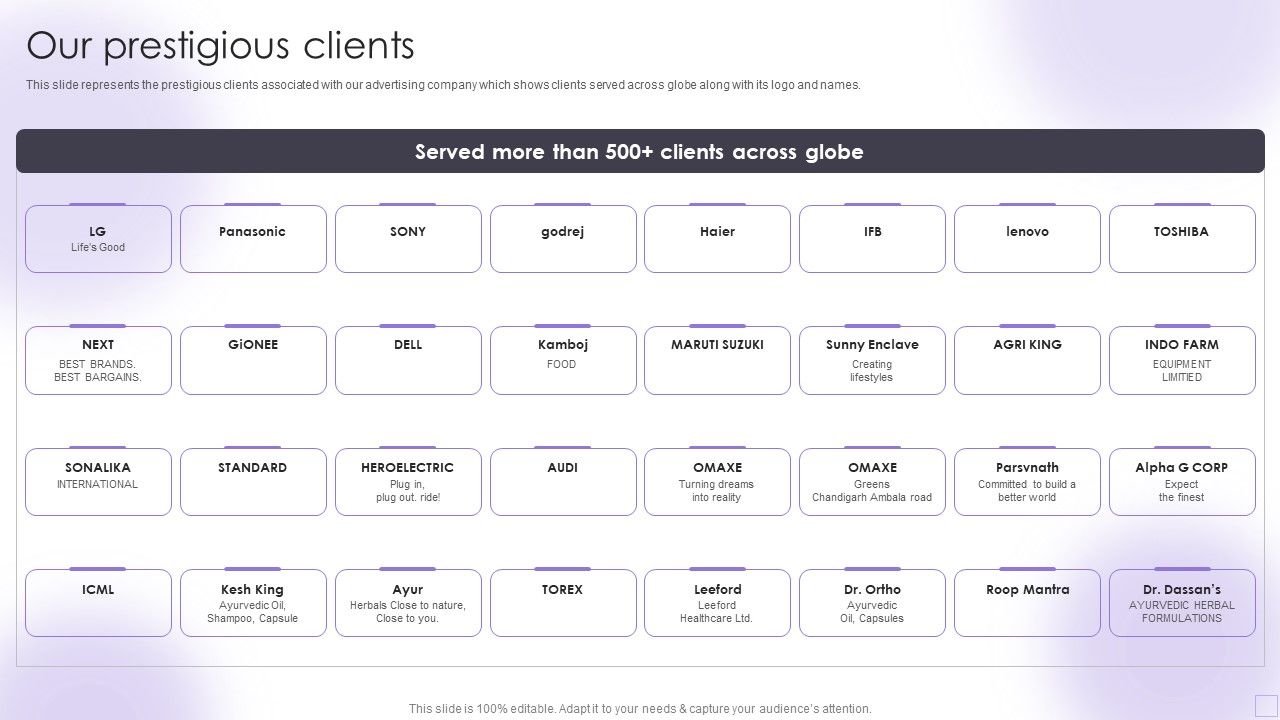Click the HEROELECTRIC client name
This screenshot has height=720, width=1280.
point(408,468)
